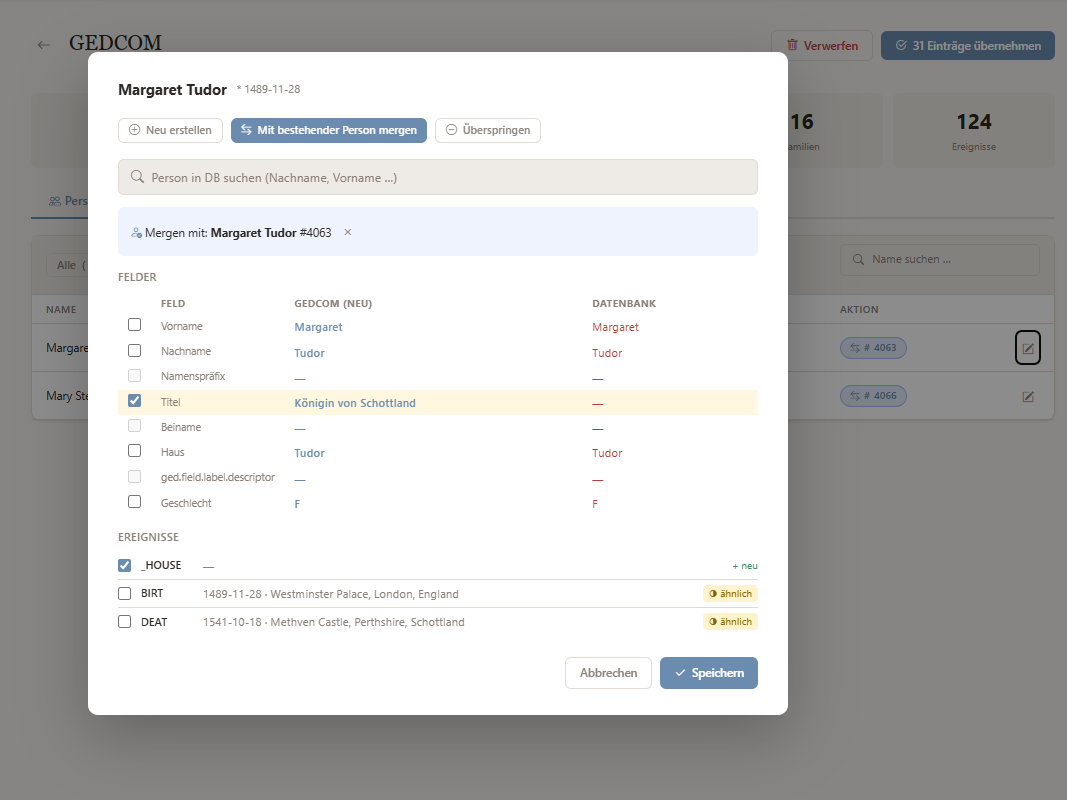Click death text 1541-10-18 Methven Castle
The height and width of the screenshot is (800, 1067).
(x=333, y=622)
